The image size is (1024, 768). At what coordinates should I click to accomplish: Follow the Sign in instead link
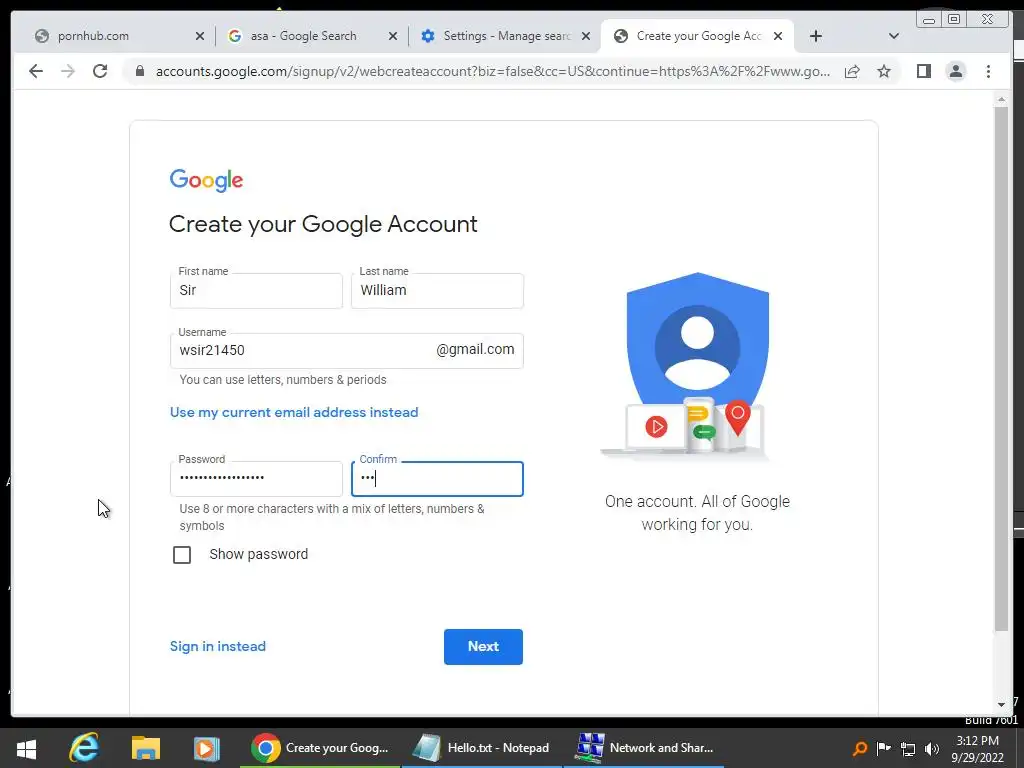217,647
